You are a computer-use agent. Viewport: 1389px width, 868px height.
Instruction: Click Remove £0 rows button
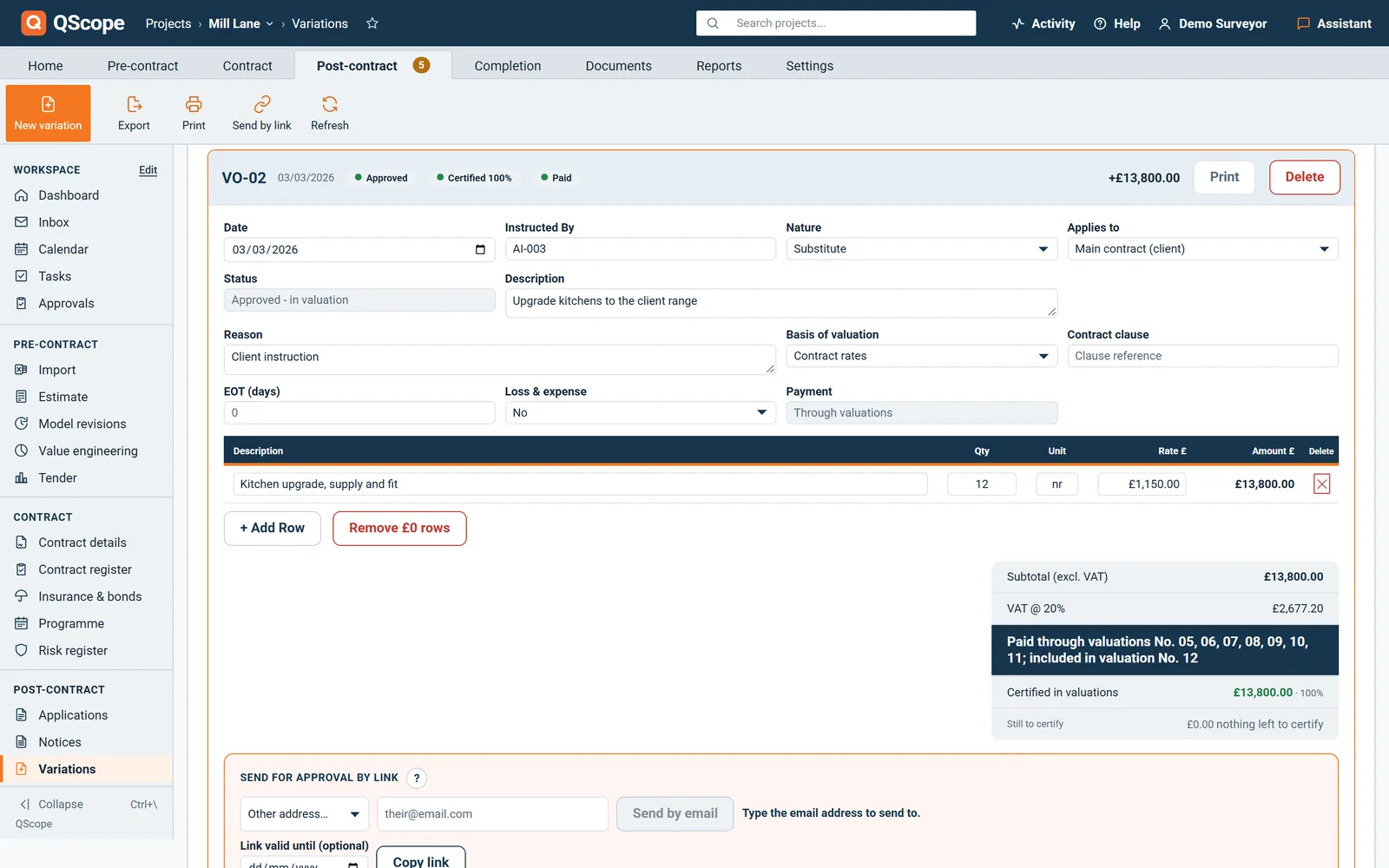click(399, 529)
